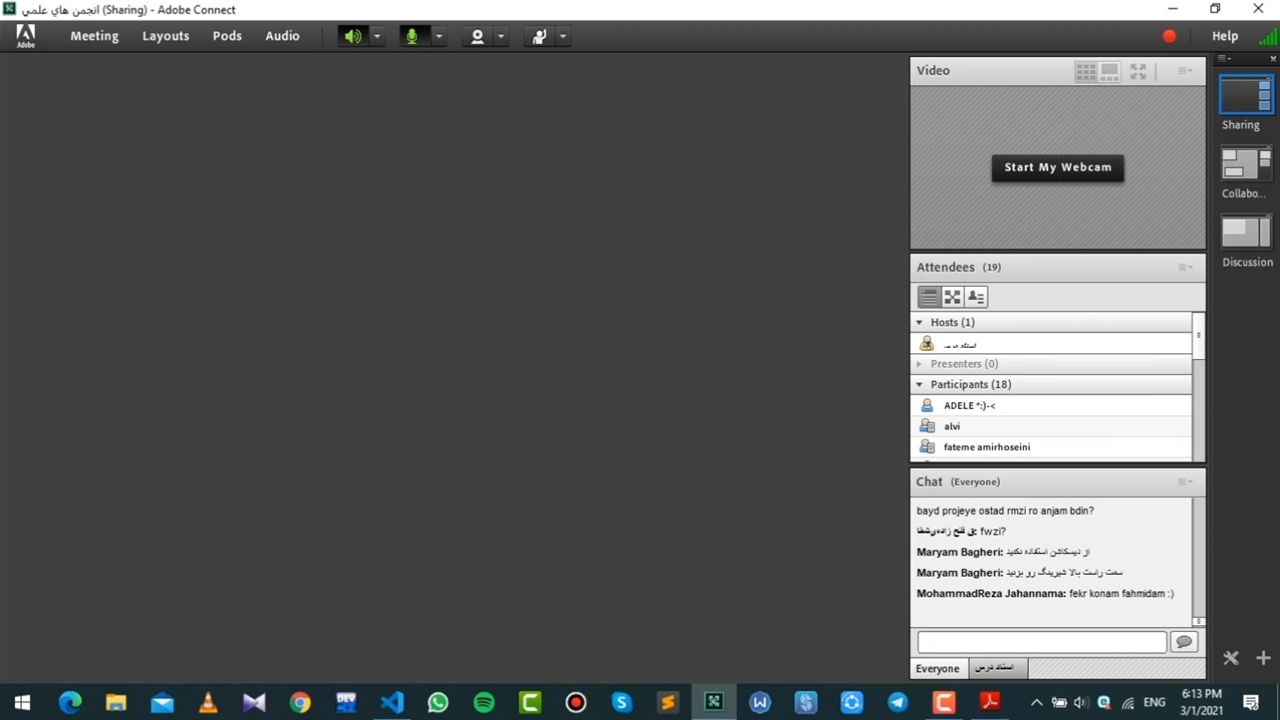Click the webcam icon in toolbar
The image size is (1280, 720).
pyautogui.click(x=477, y=36)
